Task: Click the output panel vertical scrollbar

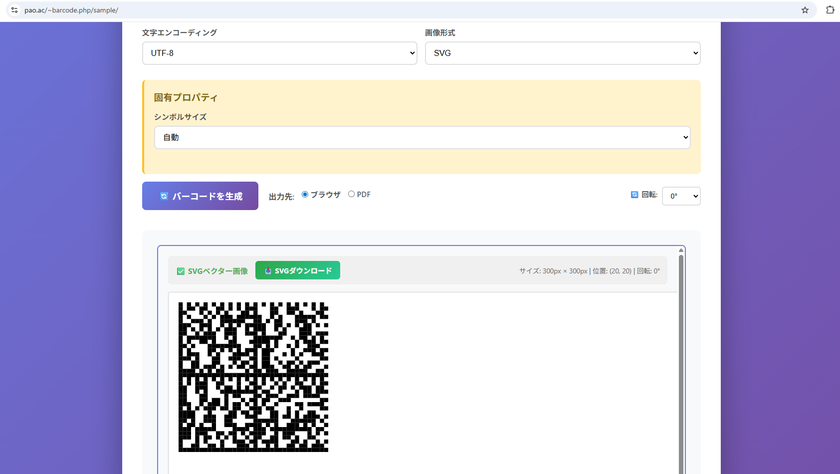Action: coord(682,360)
